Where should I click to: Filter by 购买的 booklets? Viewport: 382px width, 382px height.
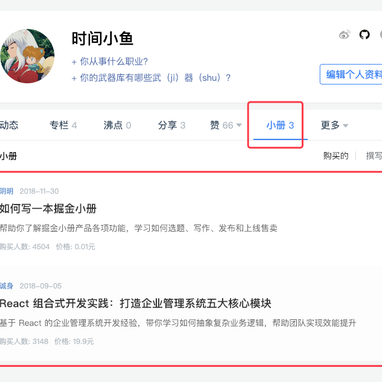[336, 156]
